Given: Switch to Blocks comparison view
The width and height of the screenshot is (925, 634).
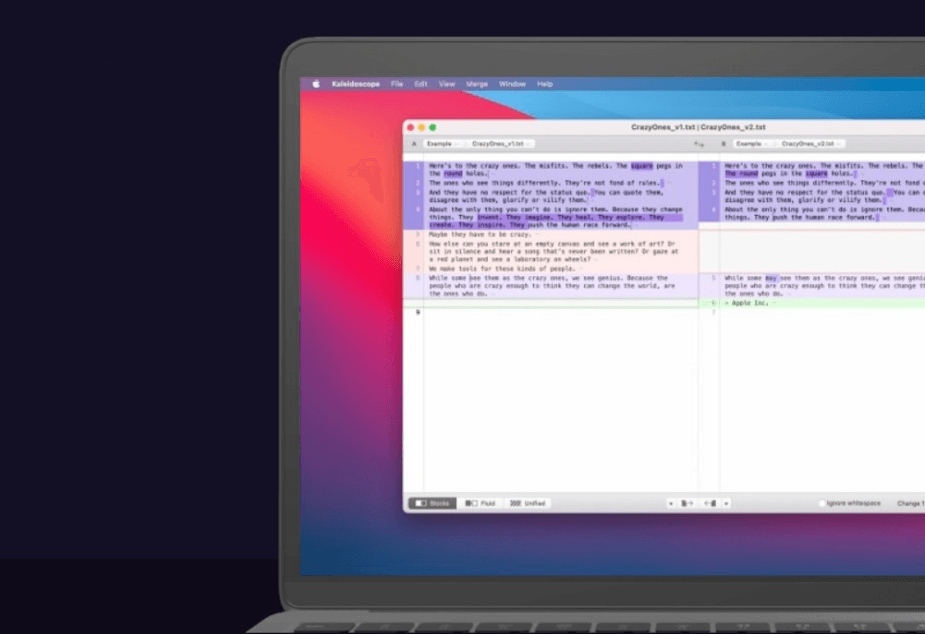Looking at the screenshot, I should coord(432,503).
